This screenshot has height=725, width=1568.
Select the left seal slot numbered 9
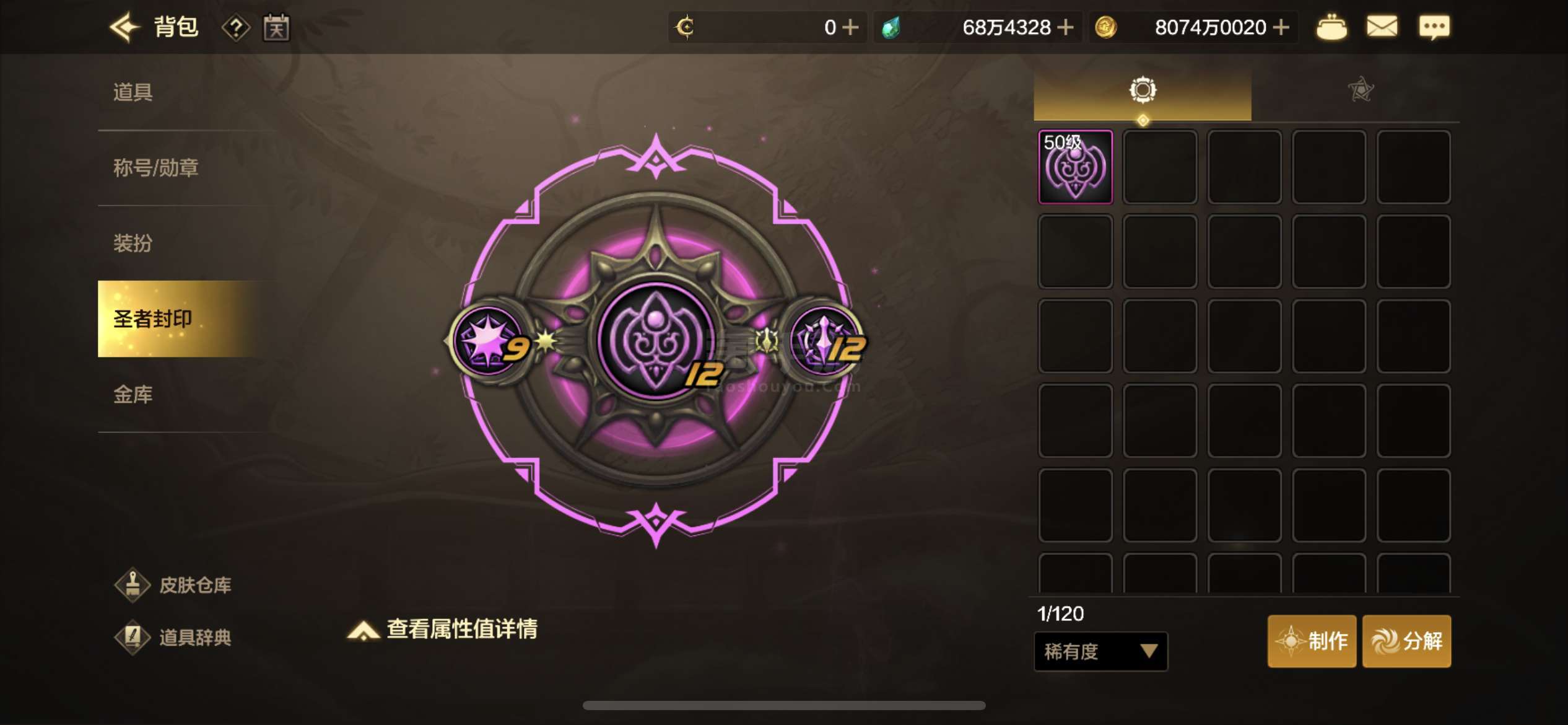(491, 340)
